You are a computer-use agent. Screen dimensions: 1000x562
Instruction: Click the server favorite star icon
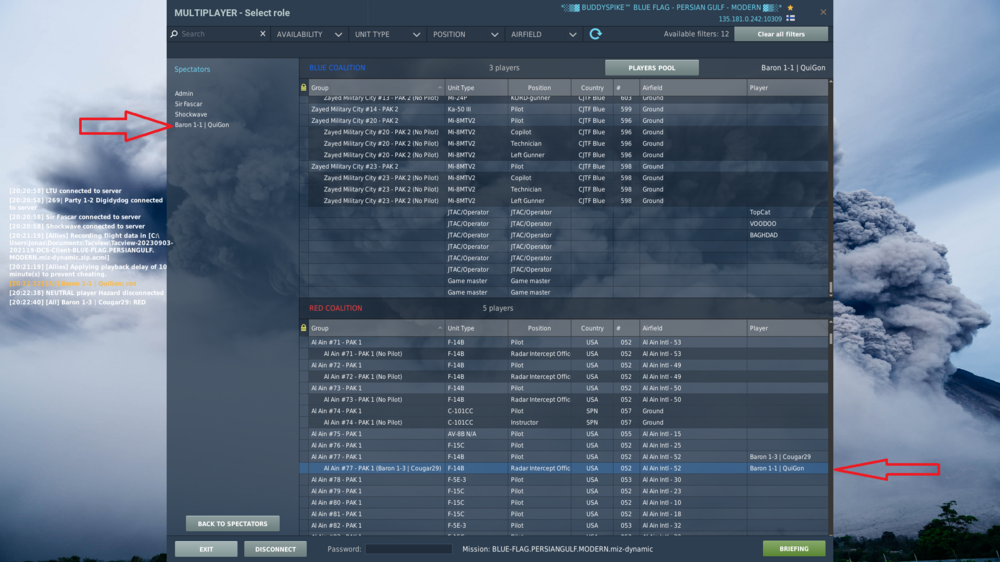(790, 8)
